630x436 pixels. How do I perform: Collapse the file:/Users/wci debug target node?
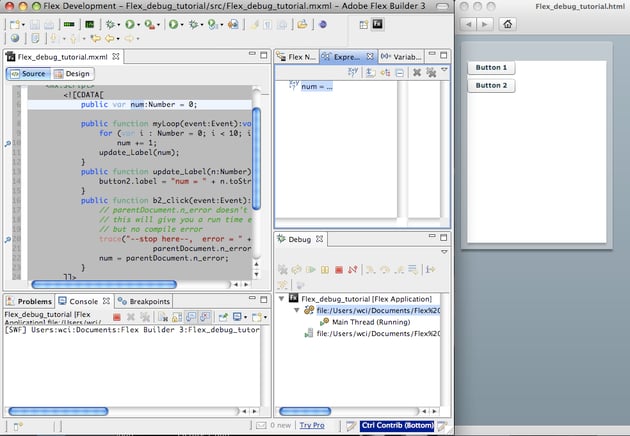tap(296, 310)
